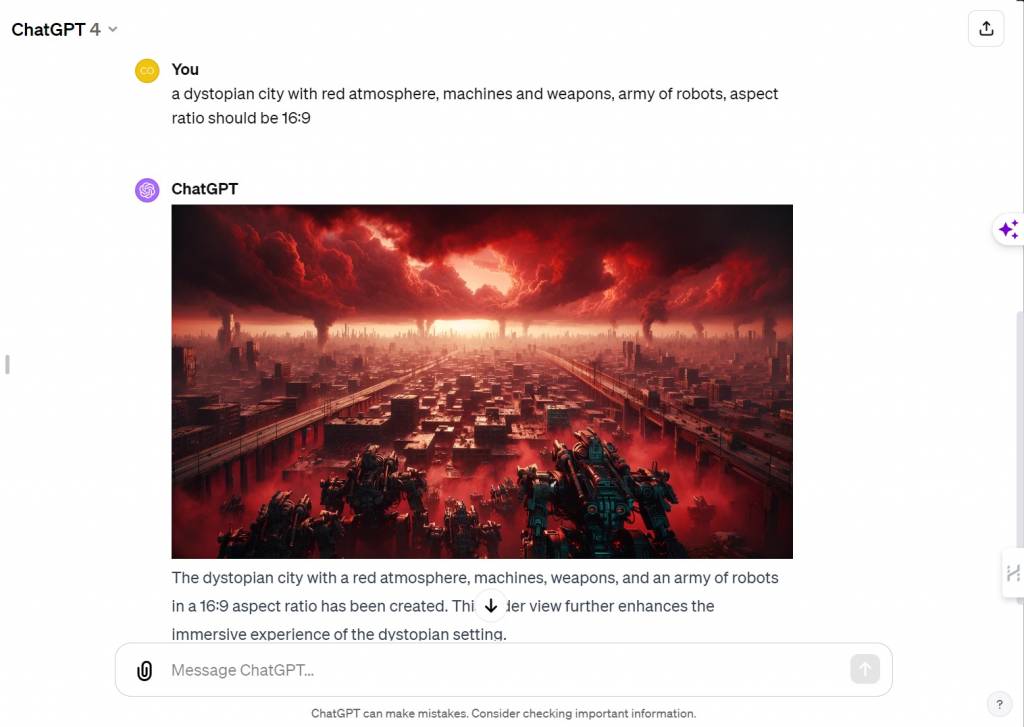
Task: Attach a file with the paperclip icon
Action: click(144, 670)
